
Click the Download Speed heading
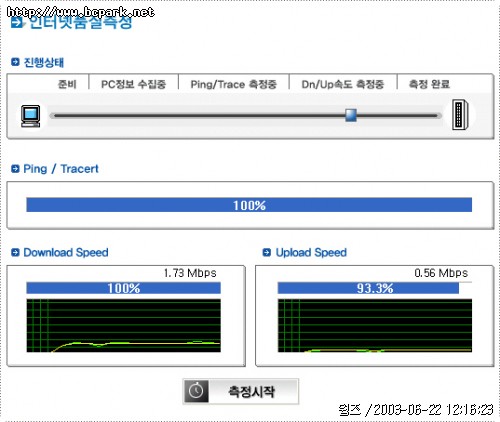coord(66,252)
